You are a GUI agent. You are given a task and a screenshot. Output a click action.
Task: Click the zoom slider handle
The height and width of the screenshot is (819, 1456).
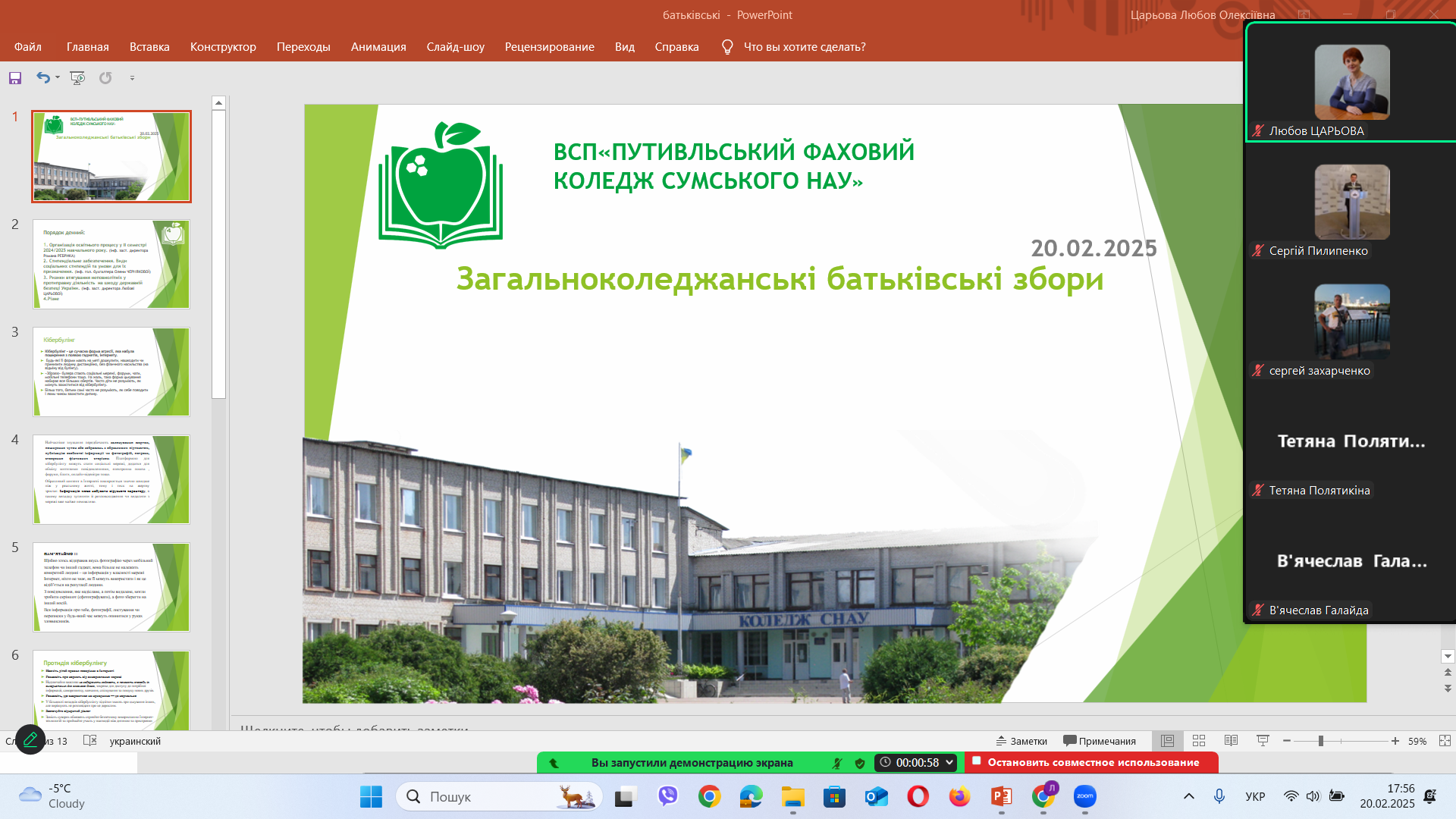tap(1320, 741)
